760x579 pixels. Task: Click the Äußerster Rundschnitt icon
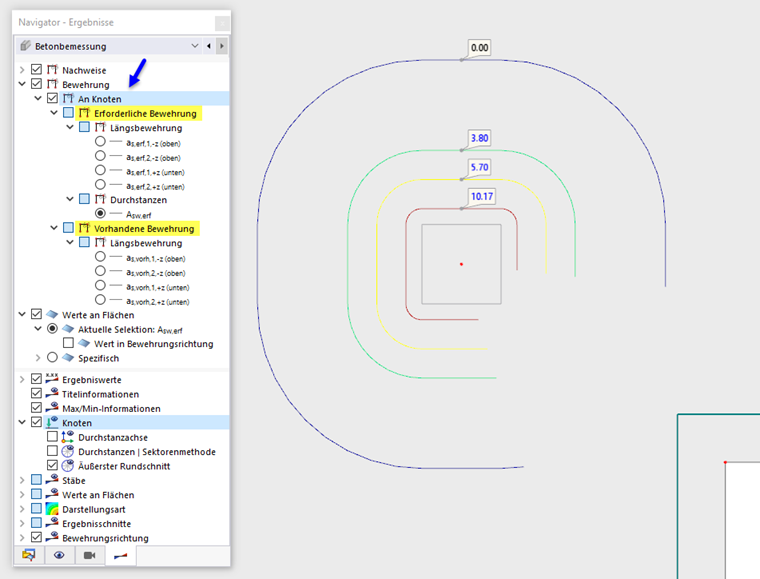[x=68, y=466]
